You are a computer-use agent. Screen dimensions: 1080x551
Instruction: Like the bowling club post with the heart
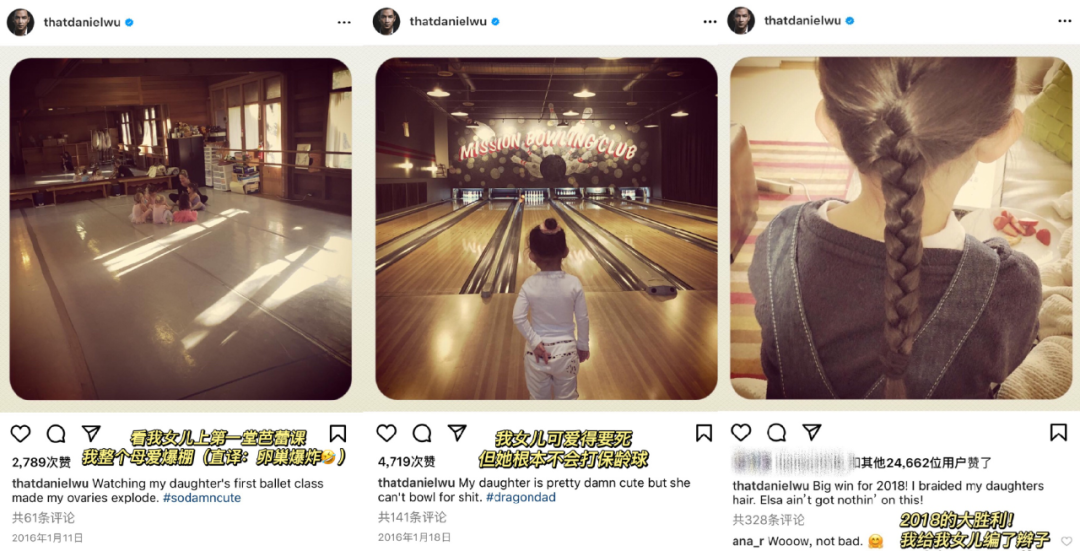[386, 433]
